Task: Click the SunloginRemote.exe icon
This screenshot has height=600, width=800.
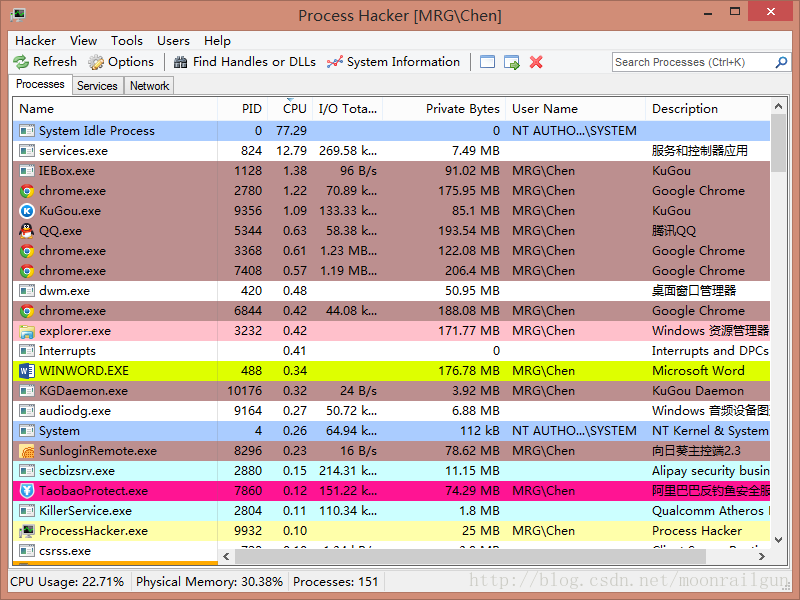Action: tap(27, 451)
